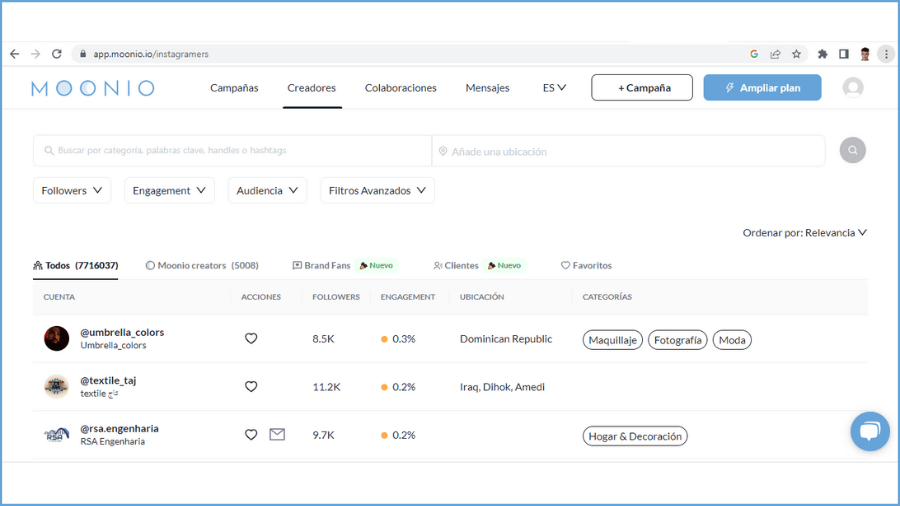900x506 pixels.
Task: Click the 0.3% engagement value
Action: (404, 339)
